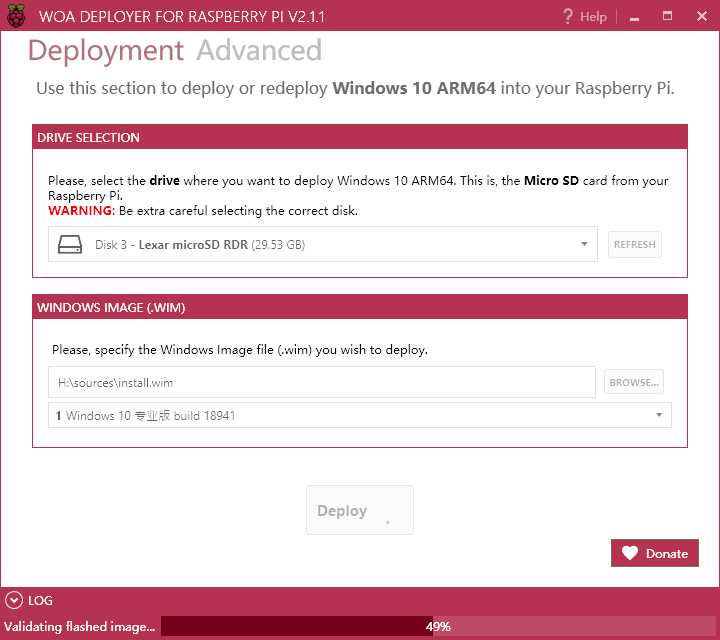Expand the LOG chevron icon
Image resolution: width=720 pixels, height=640 pixels.
tap(14, 600)
